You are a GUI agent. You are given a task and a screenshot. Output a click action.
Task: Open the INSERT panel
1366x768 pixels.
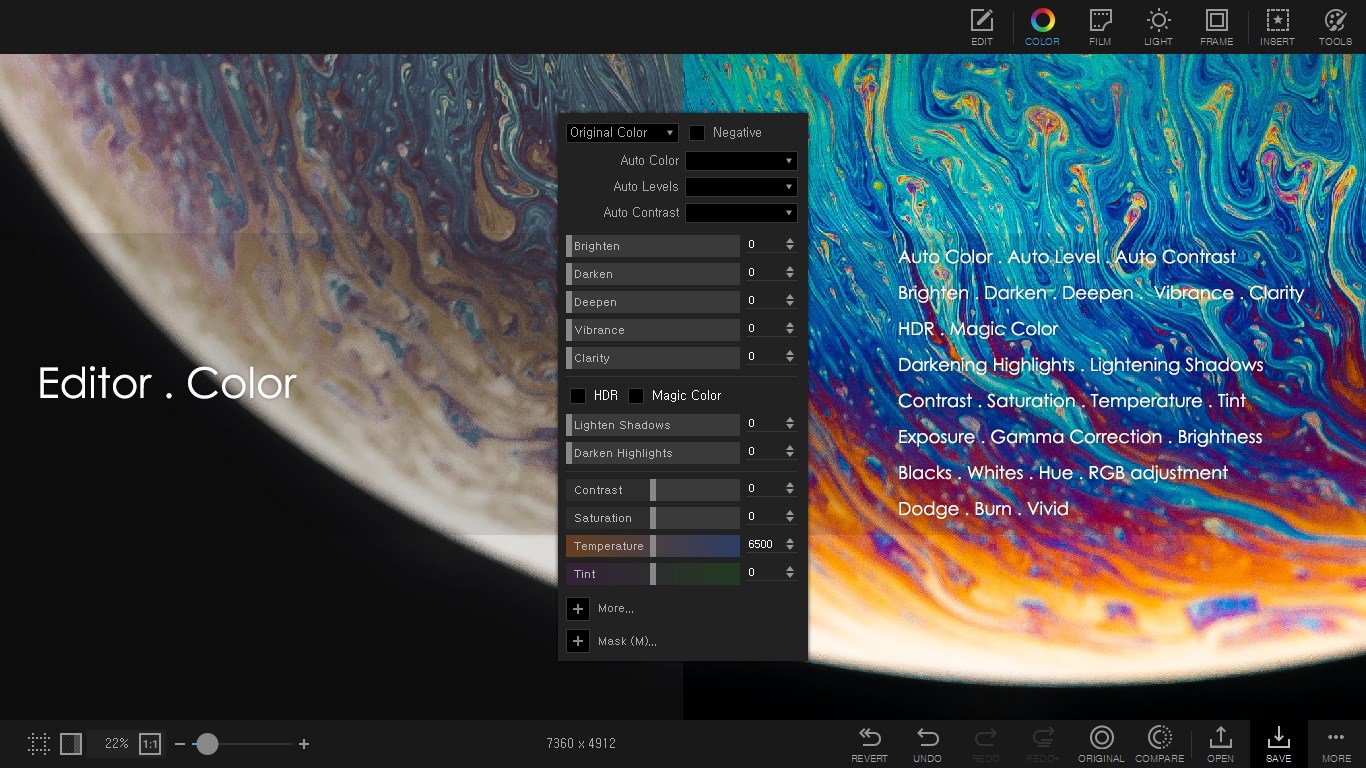point(1277,27)
